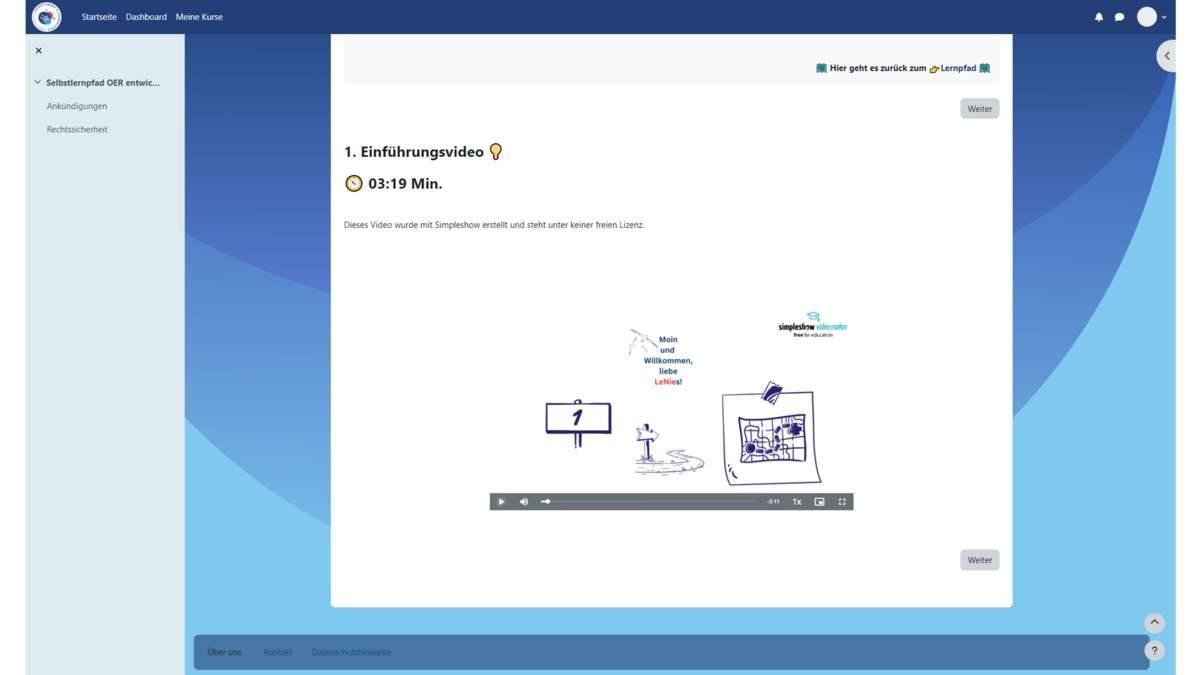Play the introduction video

point(502,502)
